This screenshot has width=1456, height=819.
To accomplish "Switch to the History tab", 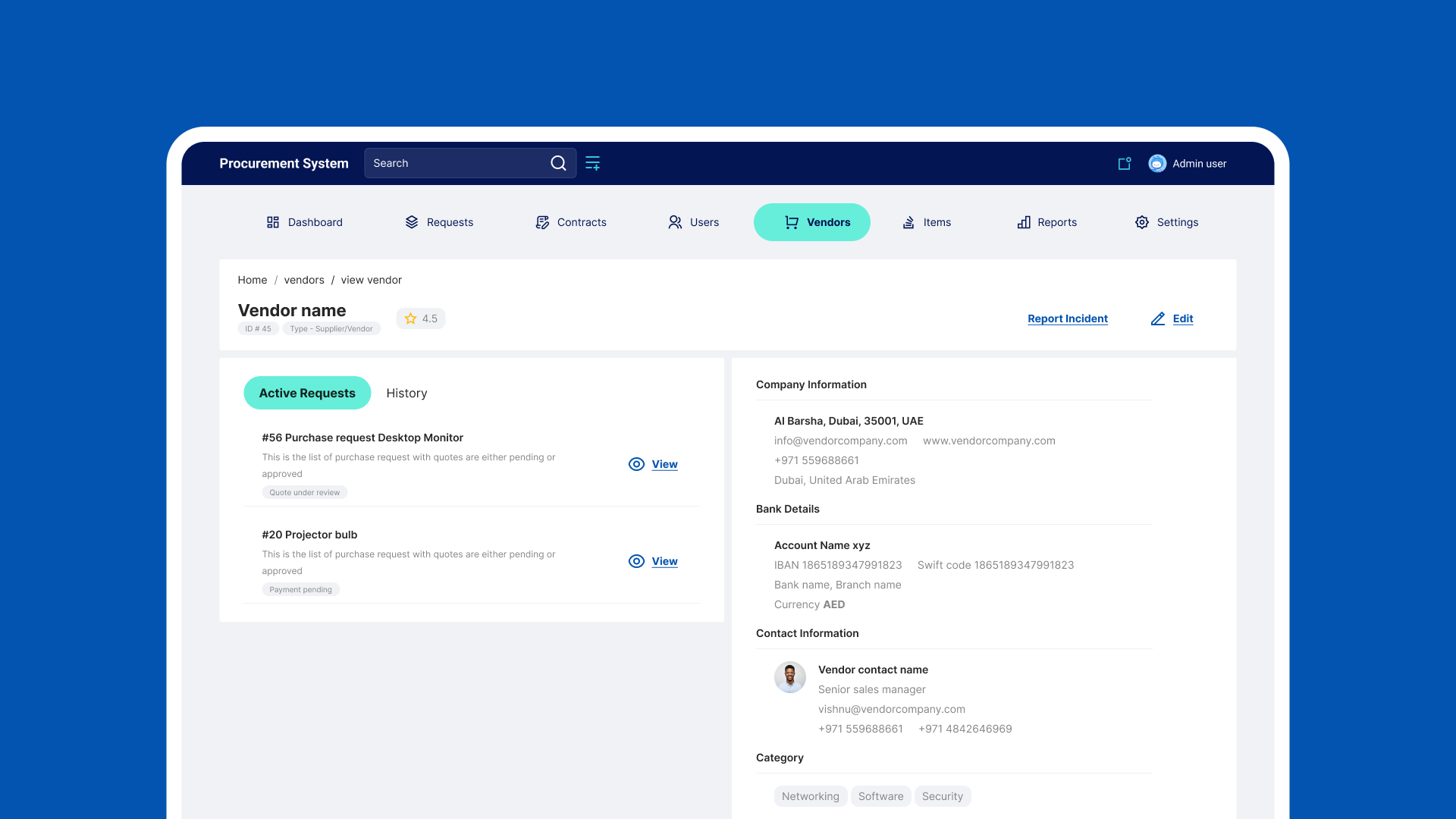I will 406,393.
